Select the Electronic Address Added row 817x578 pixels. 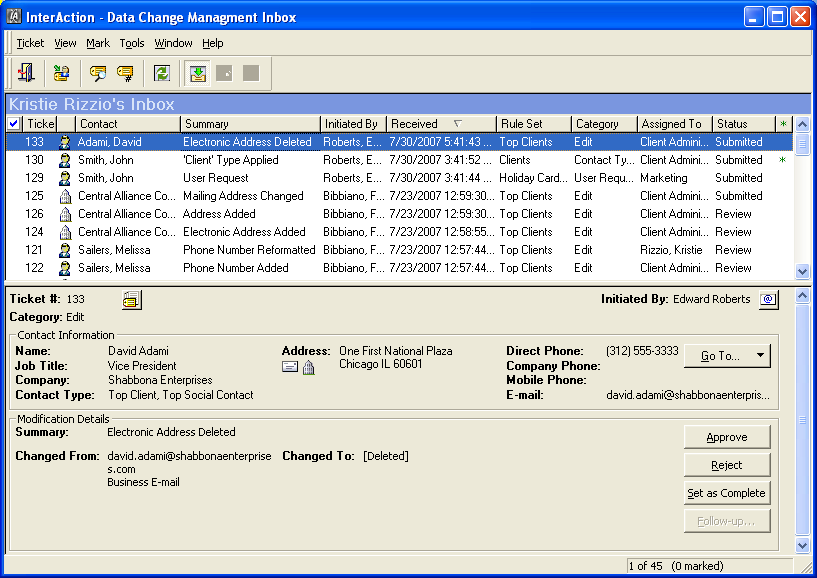pyautogui.click(x=400, y=232)
